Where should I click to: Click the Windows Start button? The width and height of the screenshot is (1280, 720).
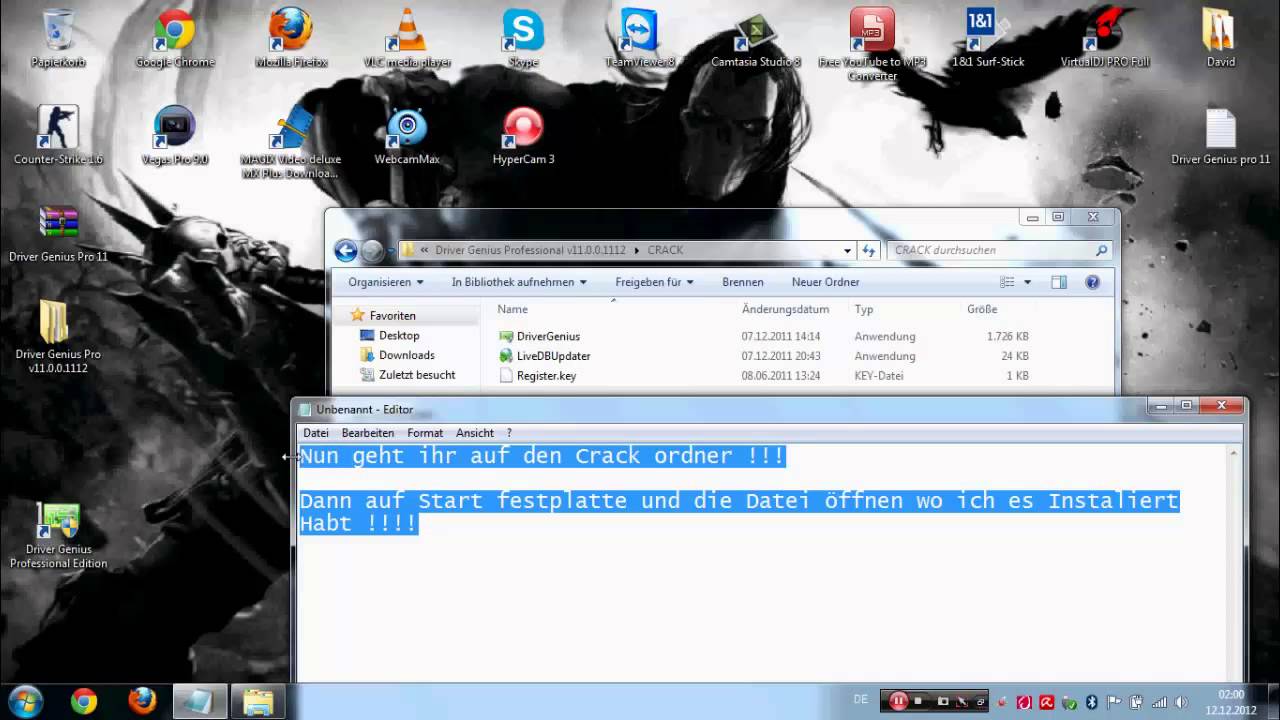[24, 701]
